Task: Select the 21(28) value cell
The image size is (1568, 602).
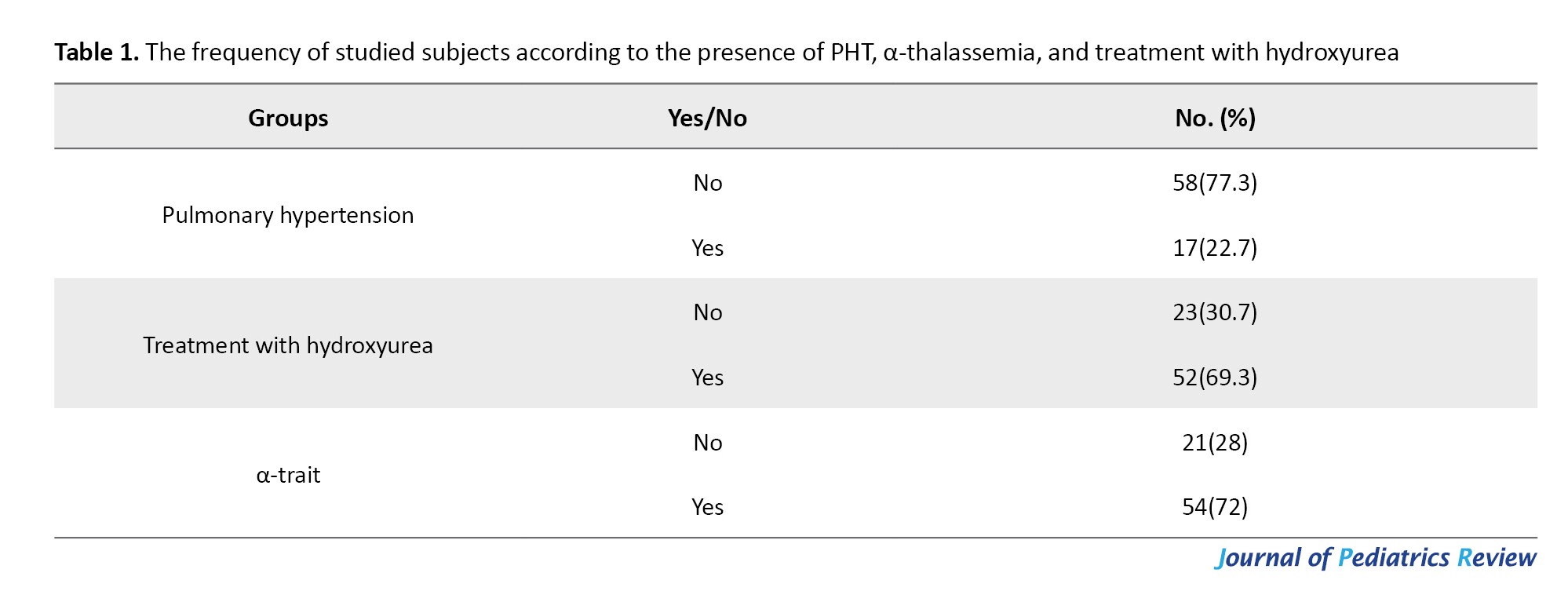Action: point(1215,443)
